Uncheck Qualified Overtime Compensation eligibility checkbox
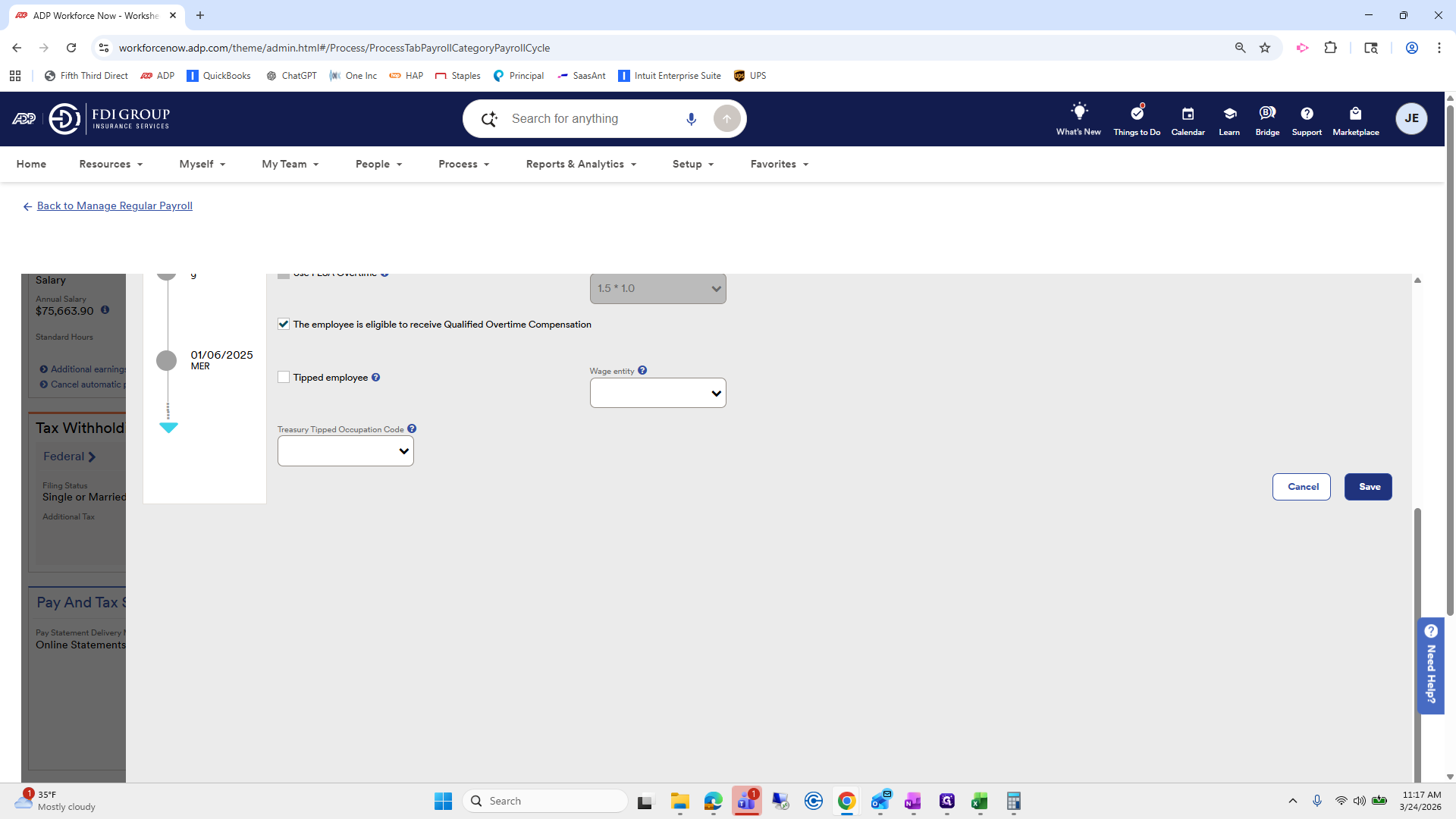This screenshot has width=1456, height=819. [284, 325]
